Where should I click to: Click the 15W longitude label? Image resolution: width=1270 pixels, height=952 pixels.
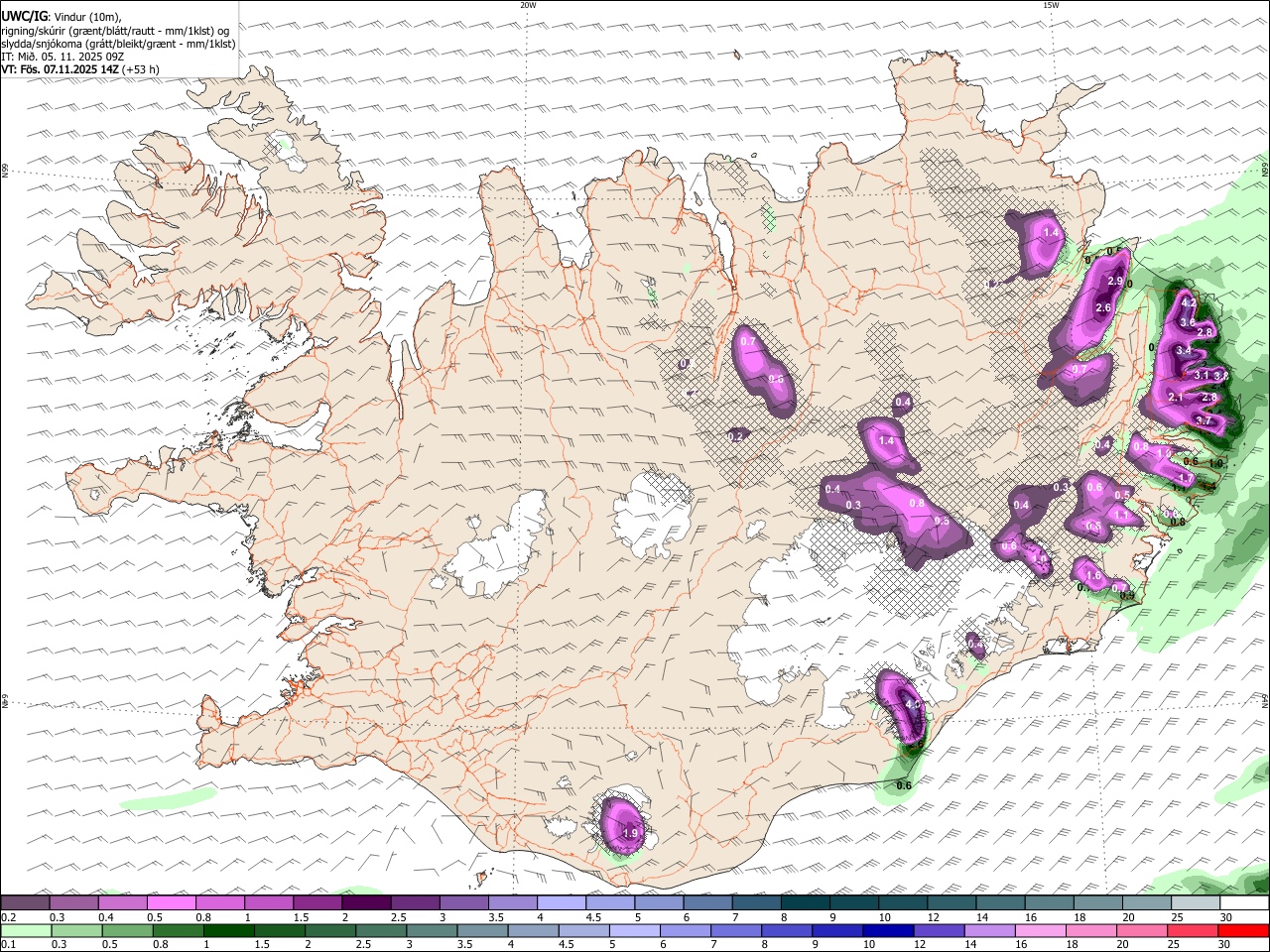pos(1051,5)
